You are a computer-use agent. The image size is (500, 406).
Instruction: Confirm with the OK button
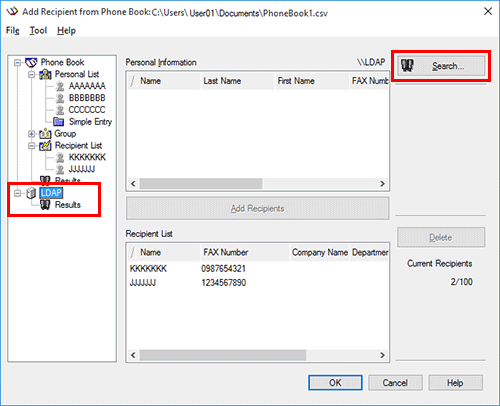[335, 383]
